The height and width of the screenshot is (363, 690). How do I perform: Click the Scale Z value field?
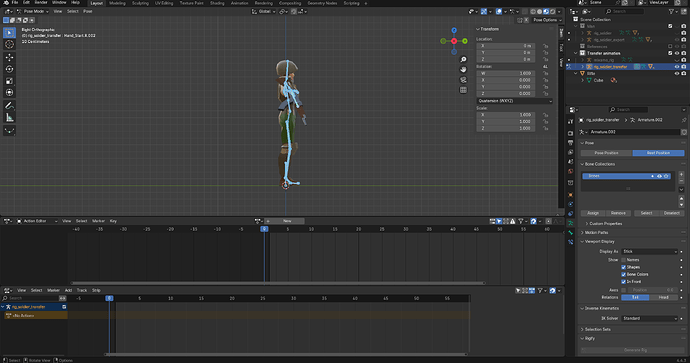[x=506, y=128]
